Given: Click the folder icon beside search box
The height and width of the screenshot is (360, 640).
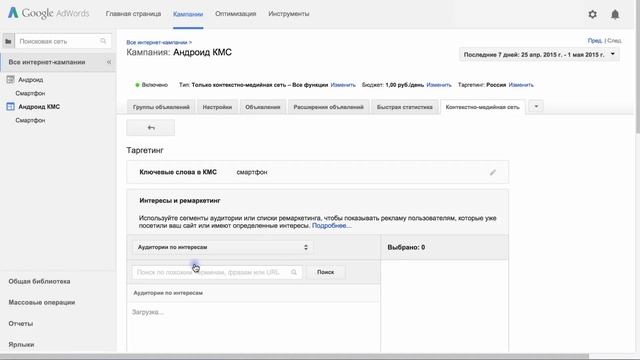Looking at the screenshot, I should (x=8, y=41).
